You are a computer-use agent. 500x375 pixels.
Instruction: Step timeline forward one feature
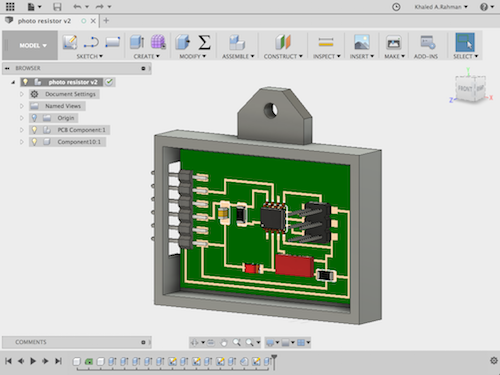pyautogui.click(x=45, y=361)
